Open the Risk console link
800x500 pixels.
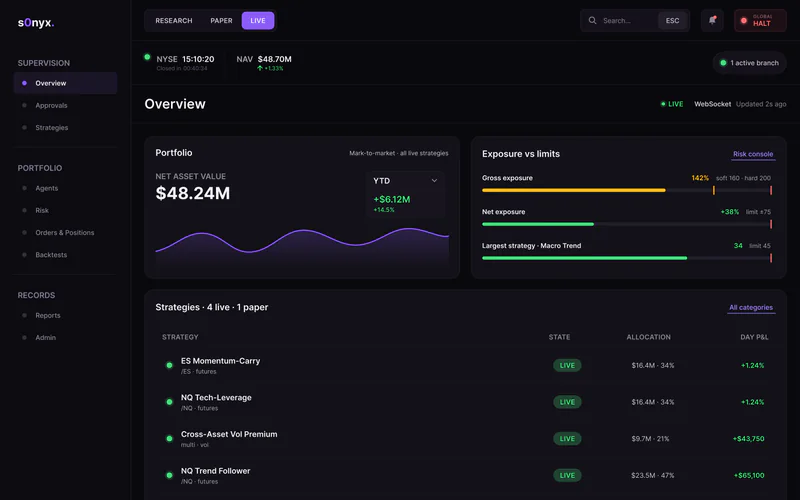pos(753,154)
